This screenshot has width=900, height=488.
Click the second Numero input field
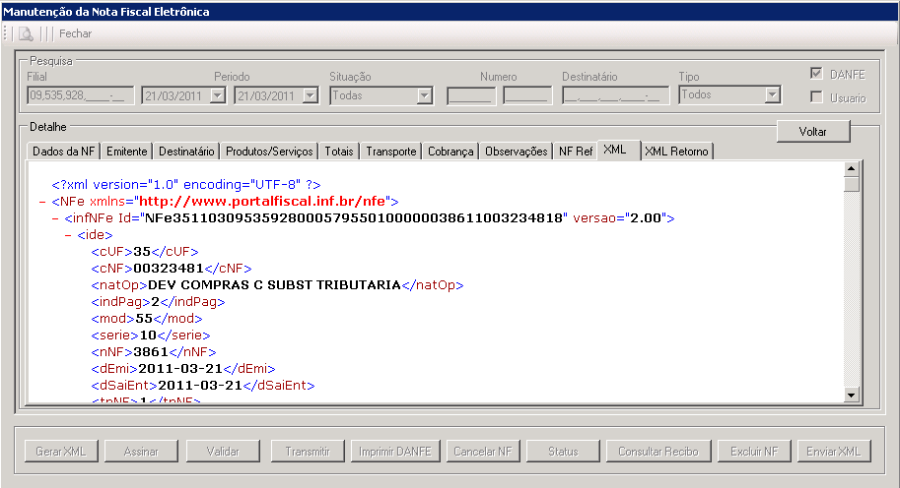pos(527,95)
